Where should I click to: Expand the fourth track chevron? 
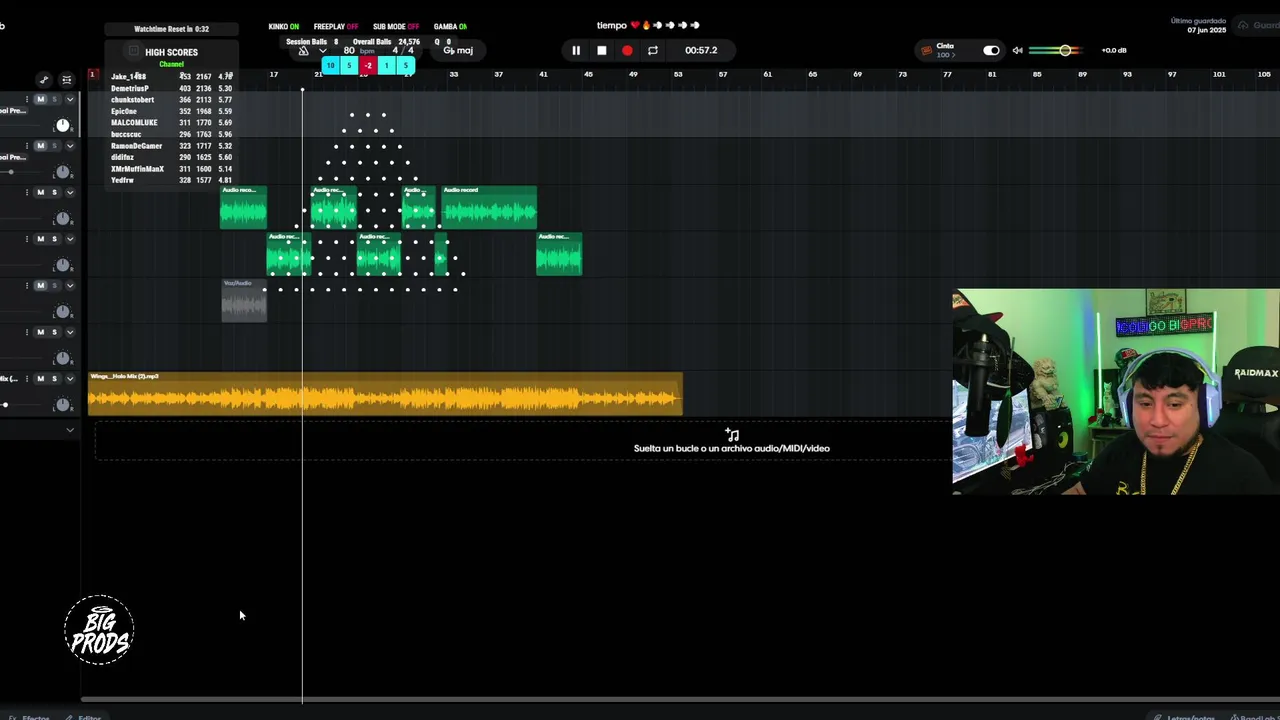[70, 239]
